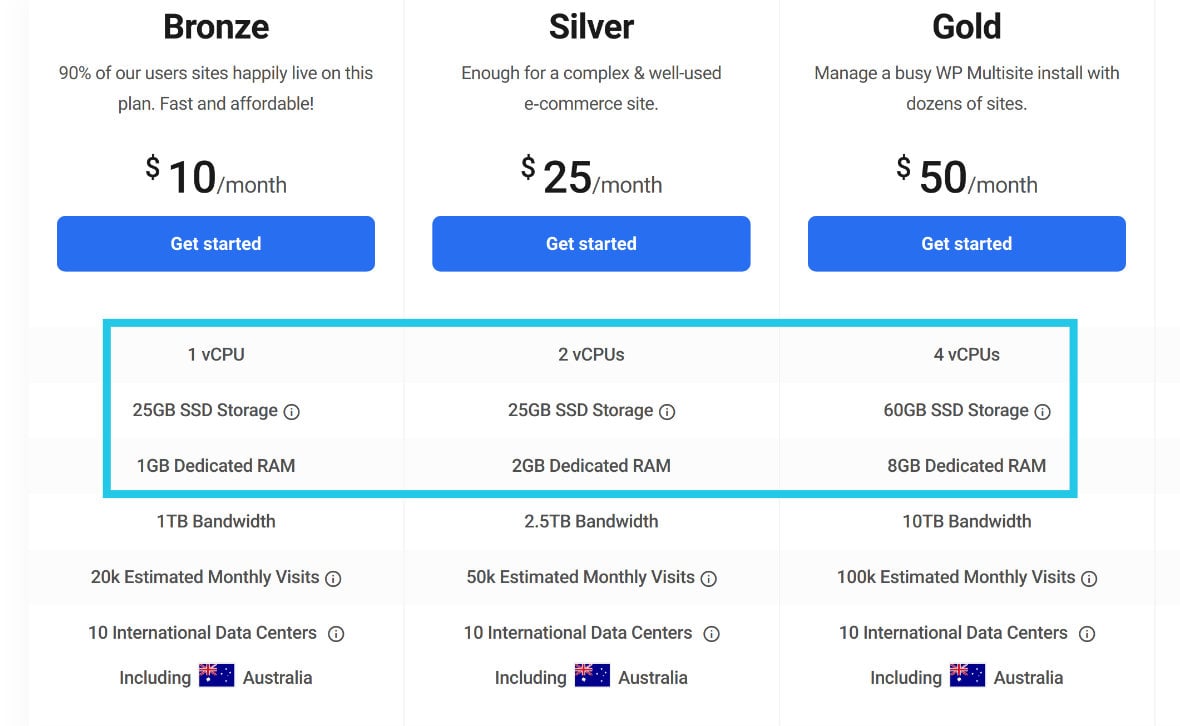Image resolution: width=1180 pixels, height=726 pixels.
Task: Click Australian flag in Bronze column
Action: point(217,676)
